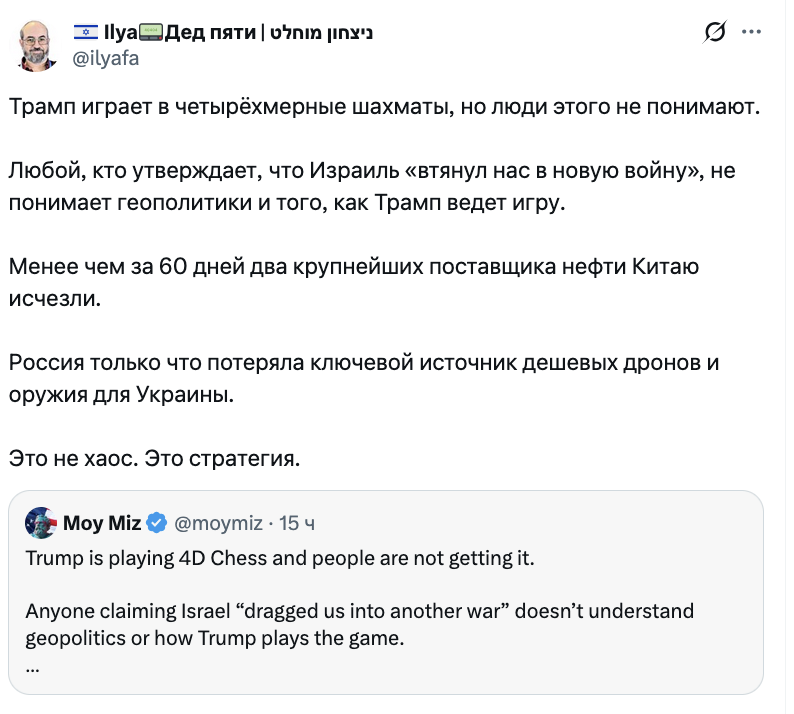Open the three-dot more options menu
The image size is (794, 714).
click(x=751, y=33)
